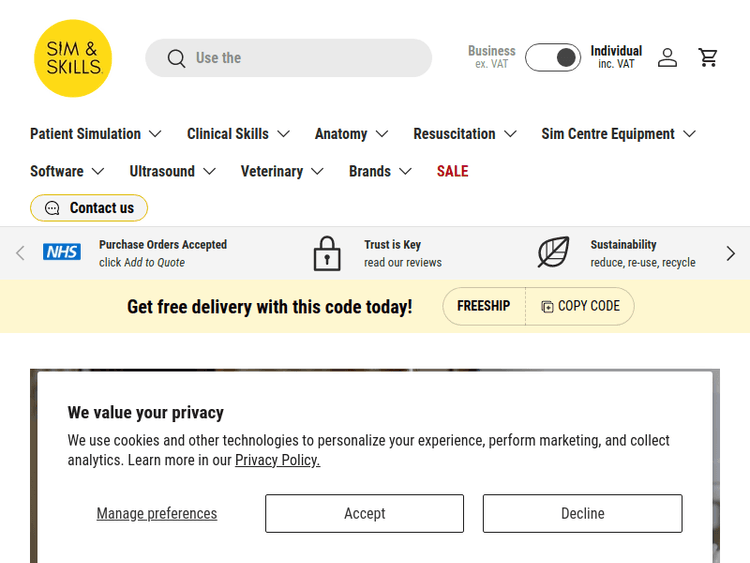
Task: Click into the search input field
Action: (x=300, y=58)
